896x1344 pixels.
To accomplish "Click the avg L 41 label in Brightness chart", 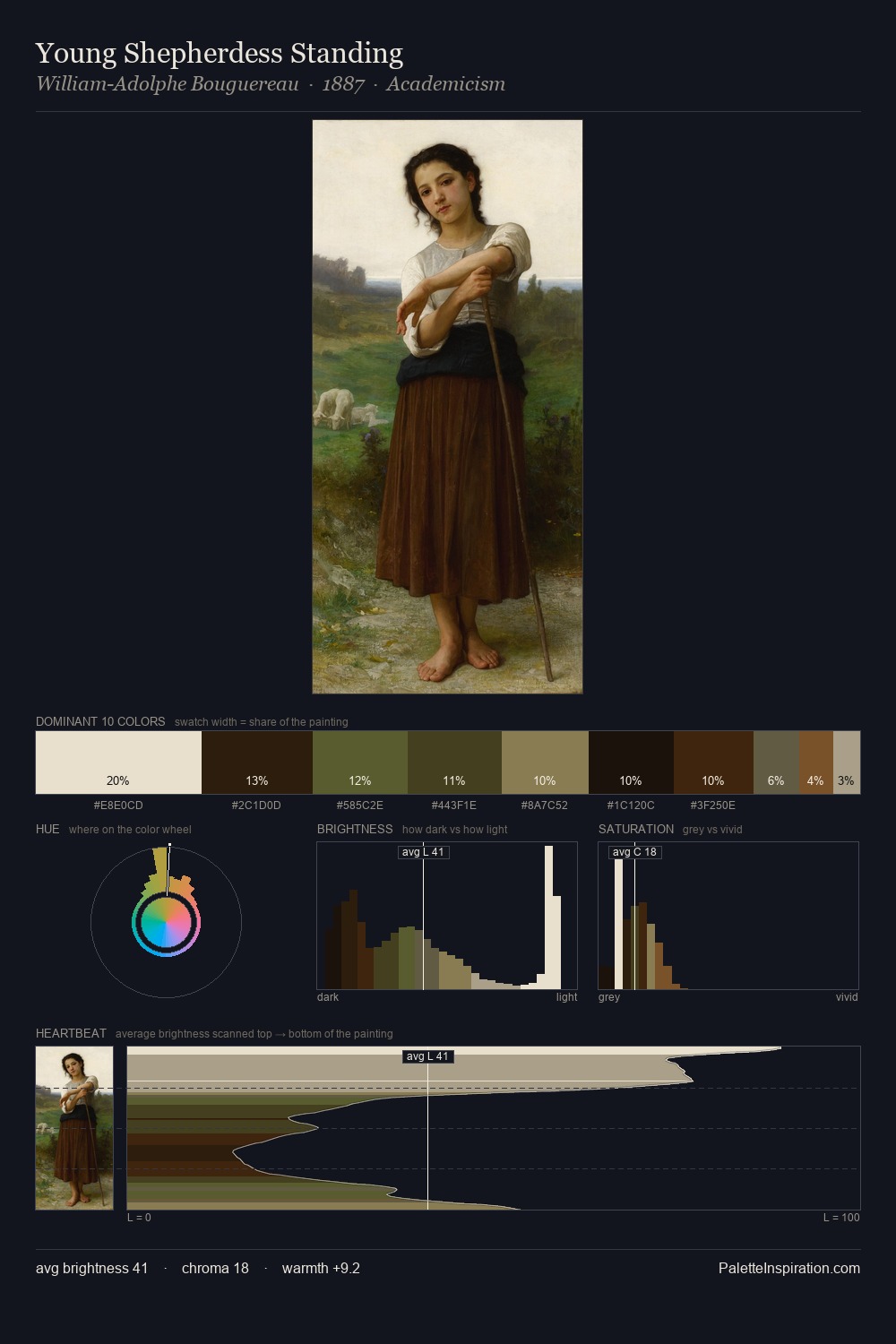I will pyautogui.click(x=423, y=852).
